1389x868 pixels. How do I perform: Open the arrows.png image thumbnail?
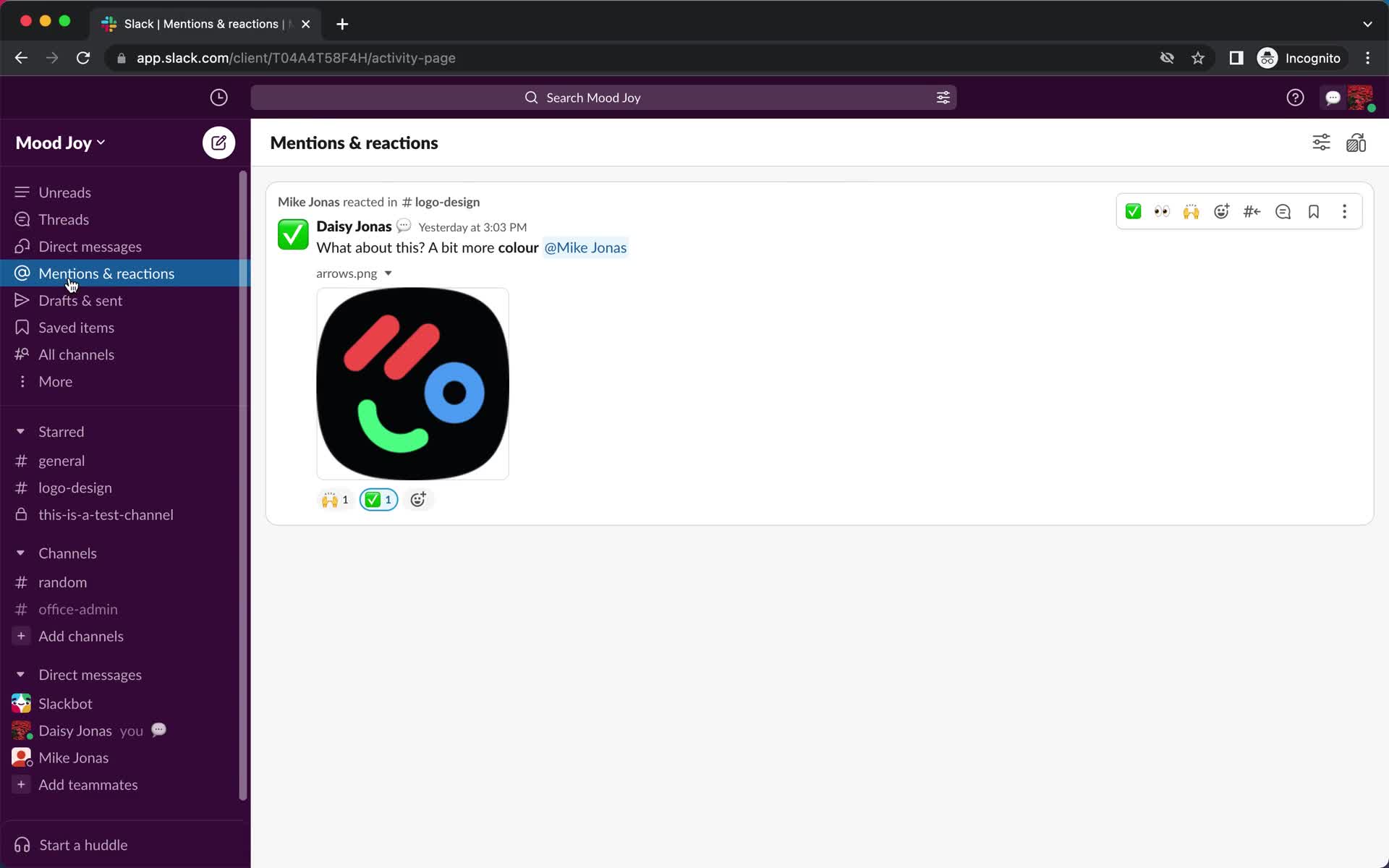(x=412, y=383)
